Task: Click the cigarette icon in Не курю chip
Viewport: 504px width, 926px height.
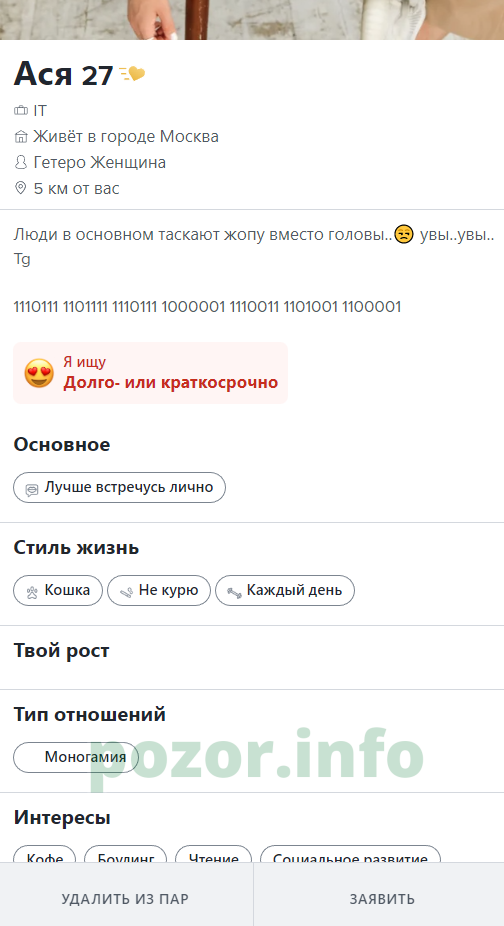Action: [125, 592]
